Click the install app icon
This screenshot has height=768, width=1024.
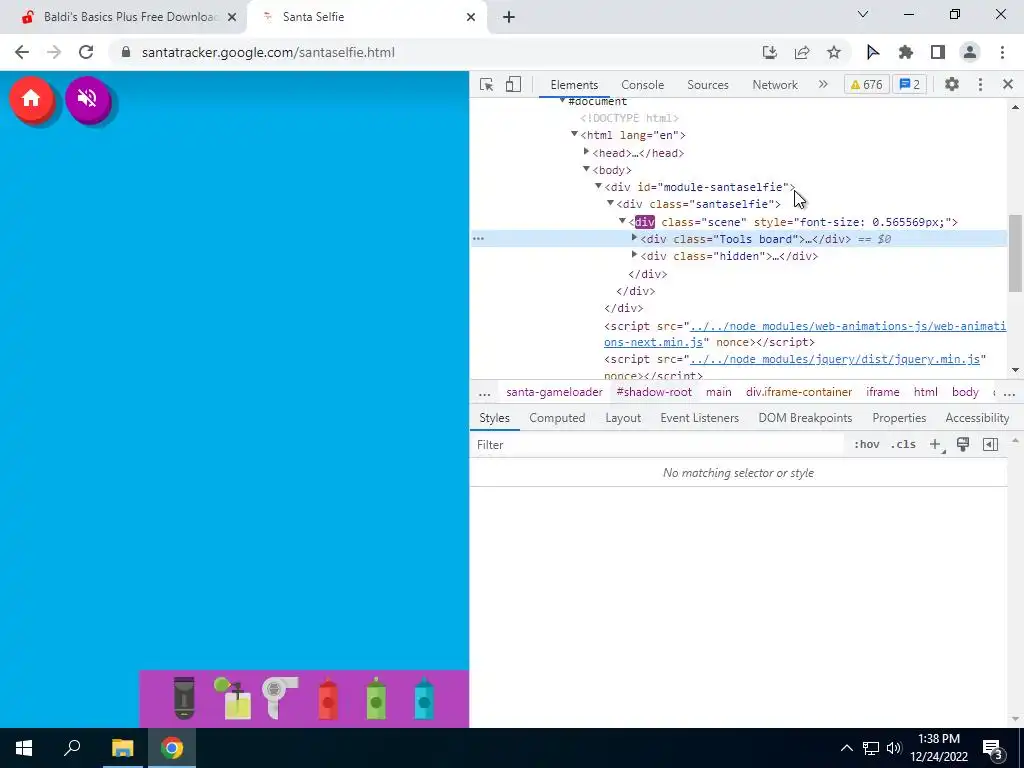(x=770, y=52)
